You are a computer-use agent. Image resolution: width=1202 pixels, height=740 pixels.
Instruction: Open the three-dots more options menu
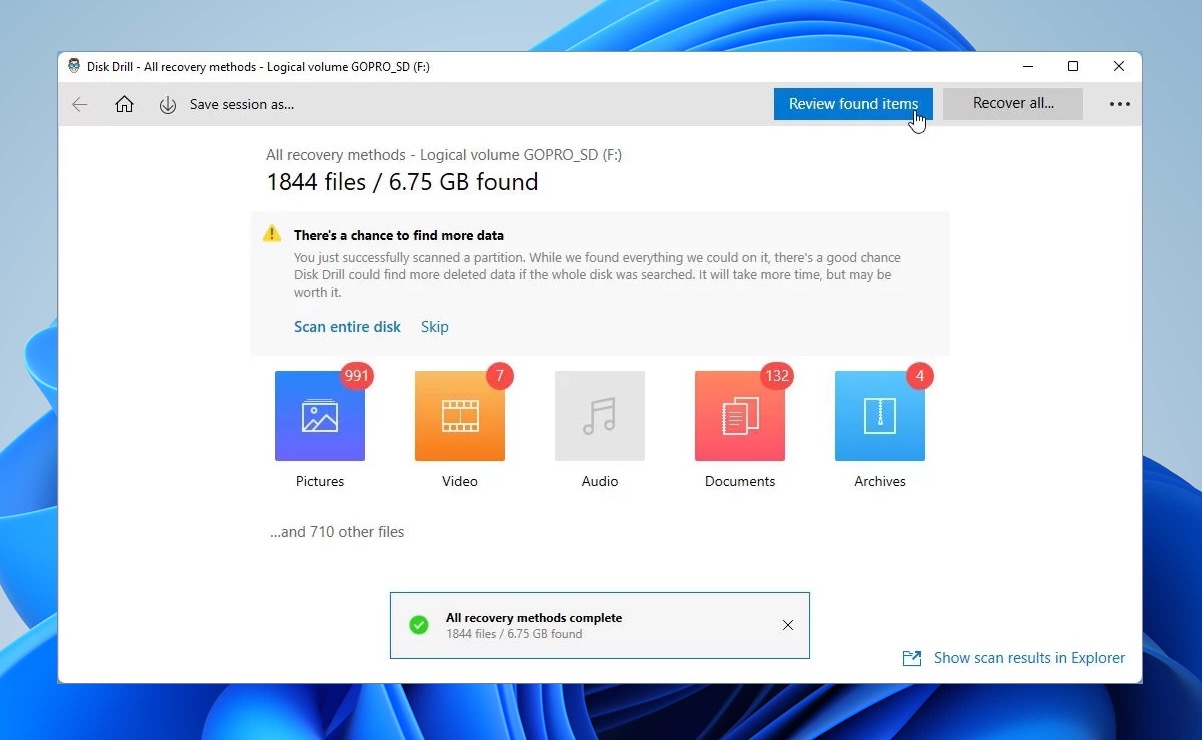pyautogui.click(x=1120, y=104)
